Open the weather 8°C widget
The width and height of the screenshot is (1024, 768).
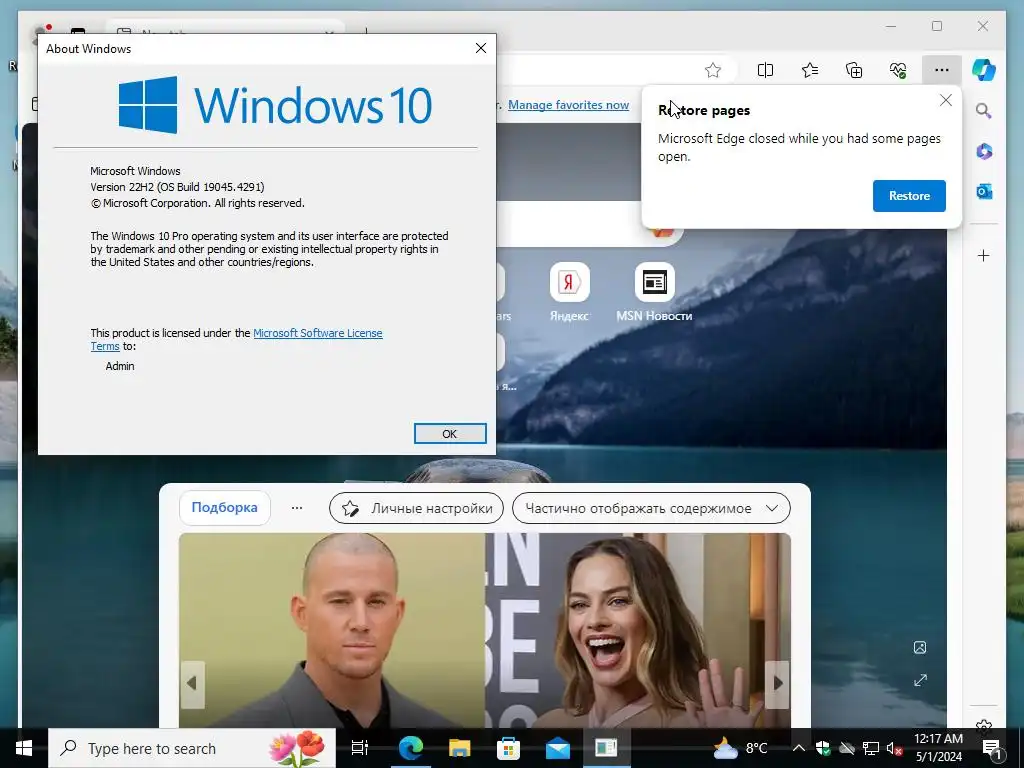pos(742,748)
